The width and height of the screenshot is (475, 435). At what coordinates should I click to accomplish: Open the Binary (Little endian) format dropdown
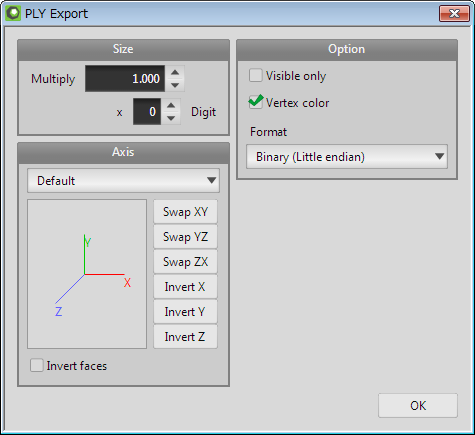(347, 156)
